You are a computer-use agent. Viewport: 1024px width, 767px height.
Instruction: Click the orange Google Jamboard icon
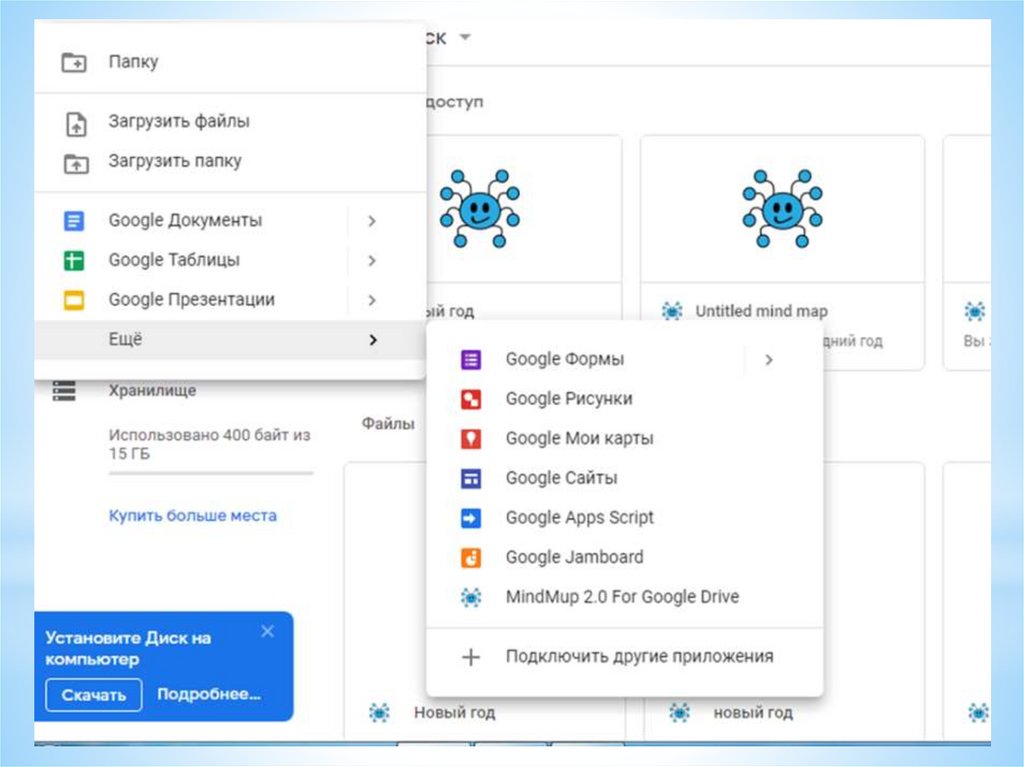[x=471, y=558]
